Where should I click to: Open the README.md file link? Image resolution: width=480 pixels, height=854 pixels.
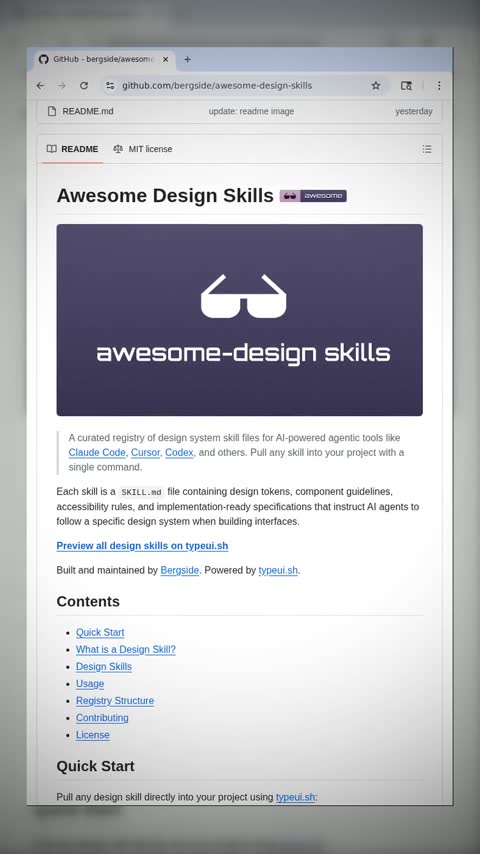tap(88, 111)
